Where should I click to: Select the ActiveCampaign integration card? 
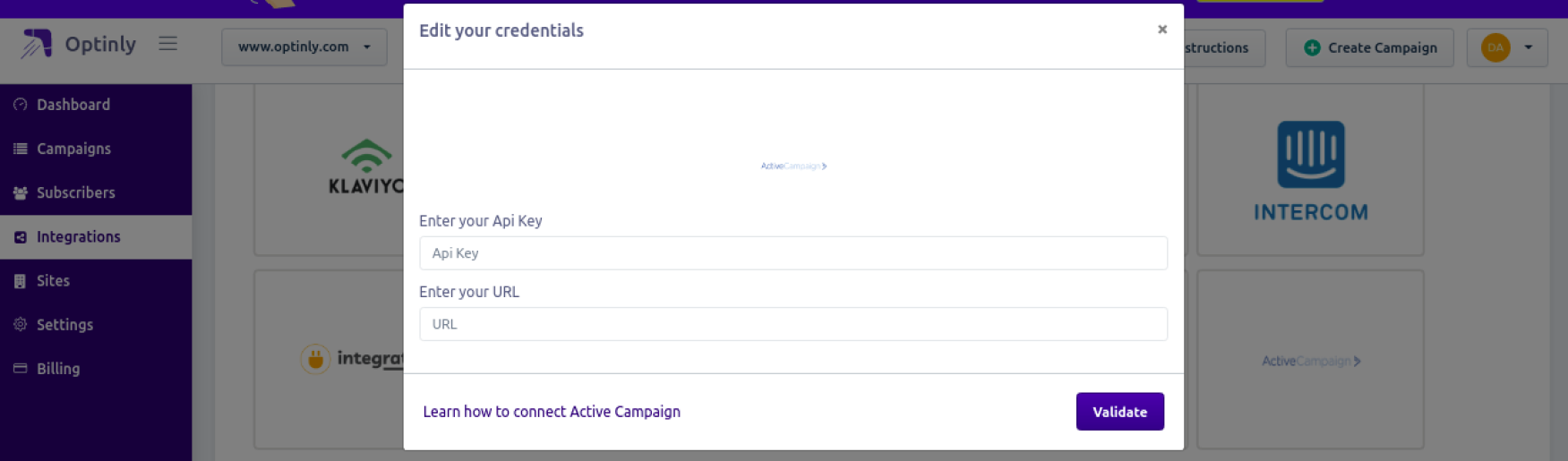[x=1310, y=359]
